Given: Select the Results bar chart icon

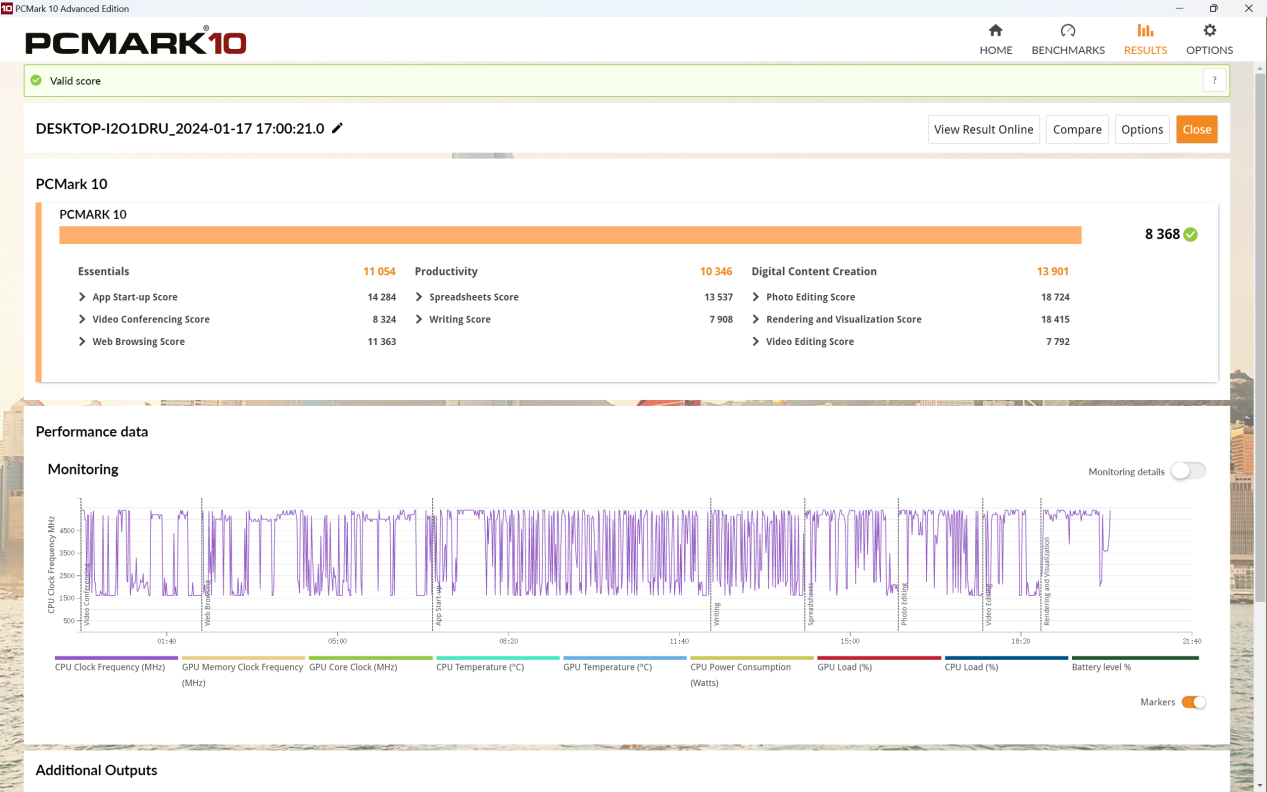Looking at the screenshot, I should pyautogui.click(x=1145, y=31).
